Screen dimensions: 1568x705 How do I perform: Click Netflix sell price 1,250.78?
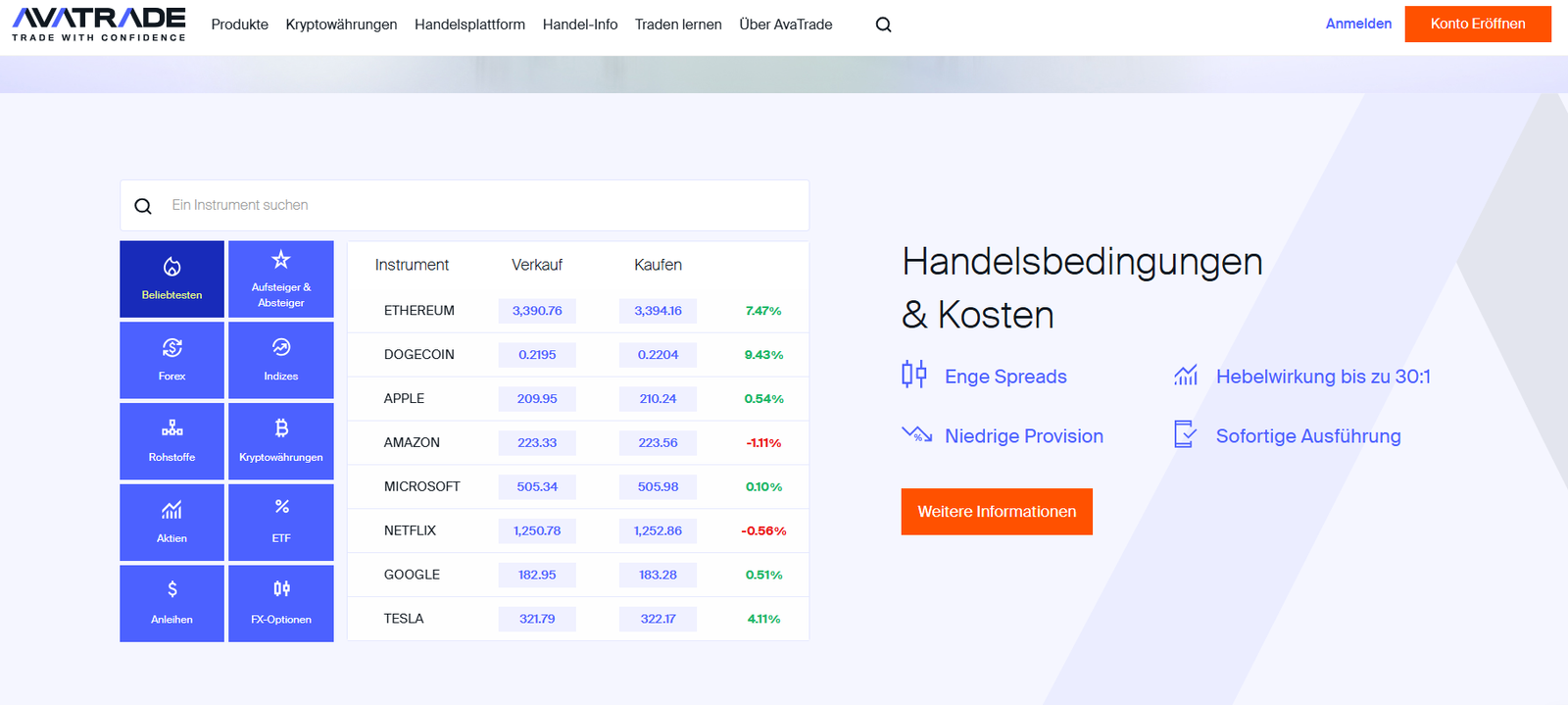(537, 531)
